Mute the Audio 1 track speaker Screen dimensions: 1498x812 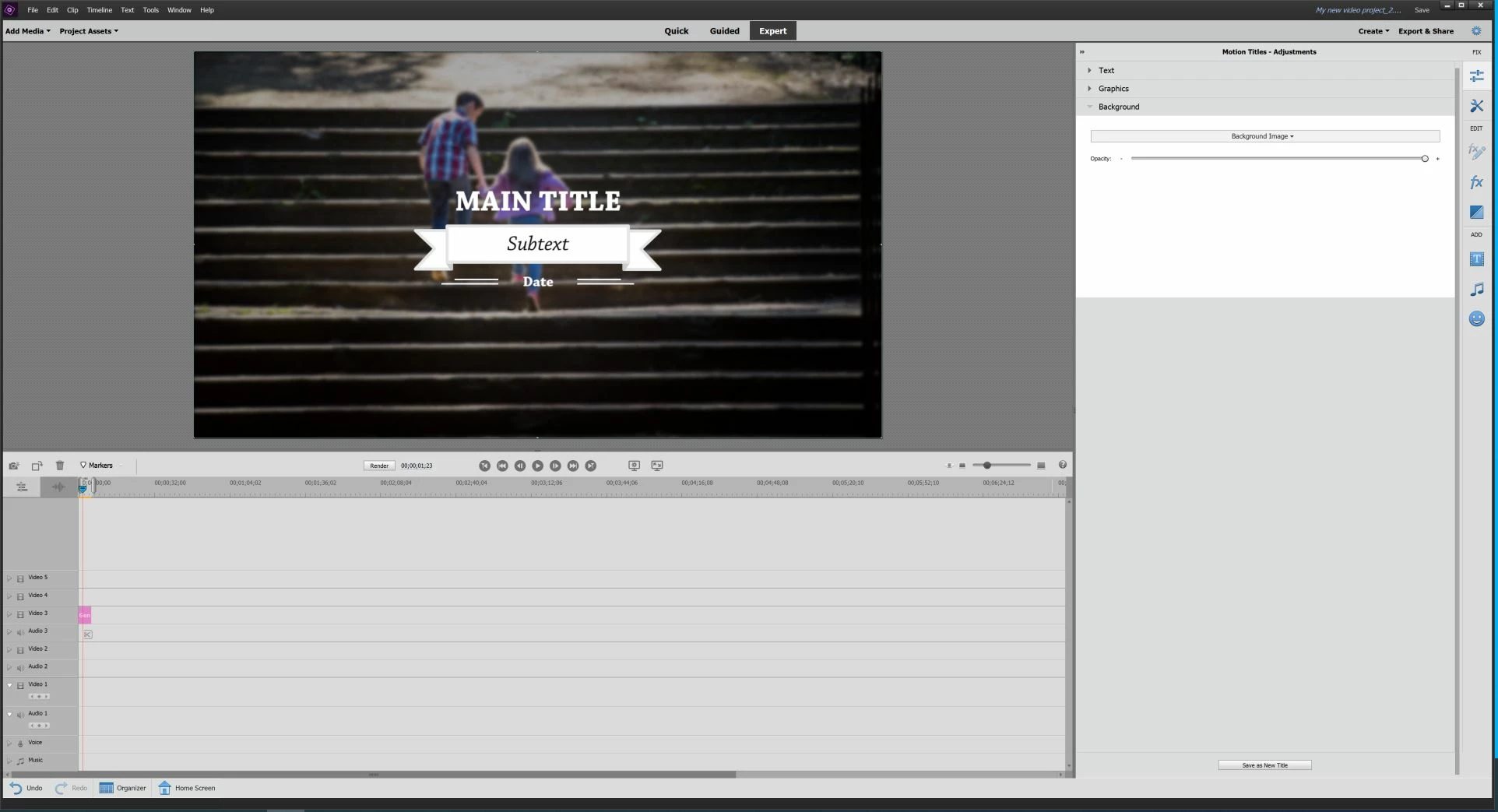(20, 715)
